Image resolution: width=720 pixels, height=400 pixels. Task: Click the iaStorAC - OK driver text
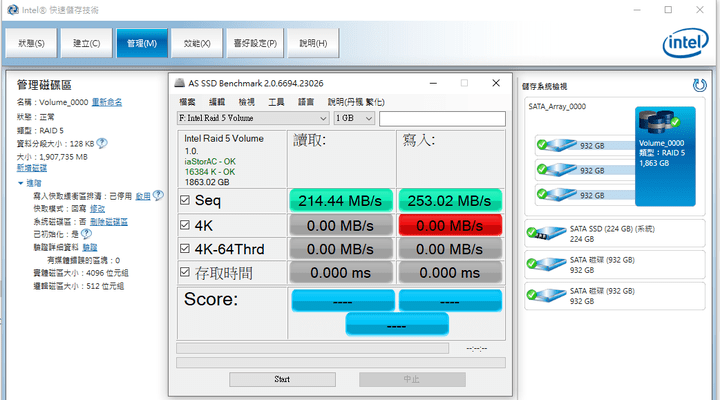[x=210, y=162]
